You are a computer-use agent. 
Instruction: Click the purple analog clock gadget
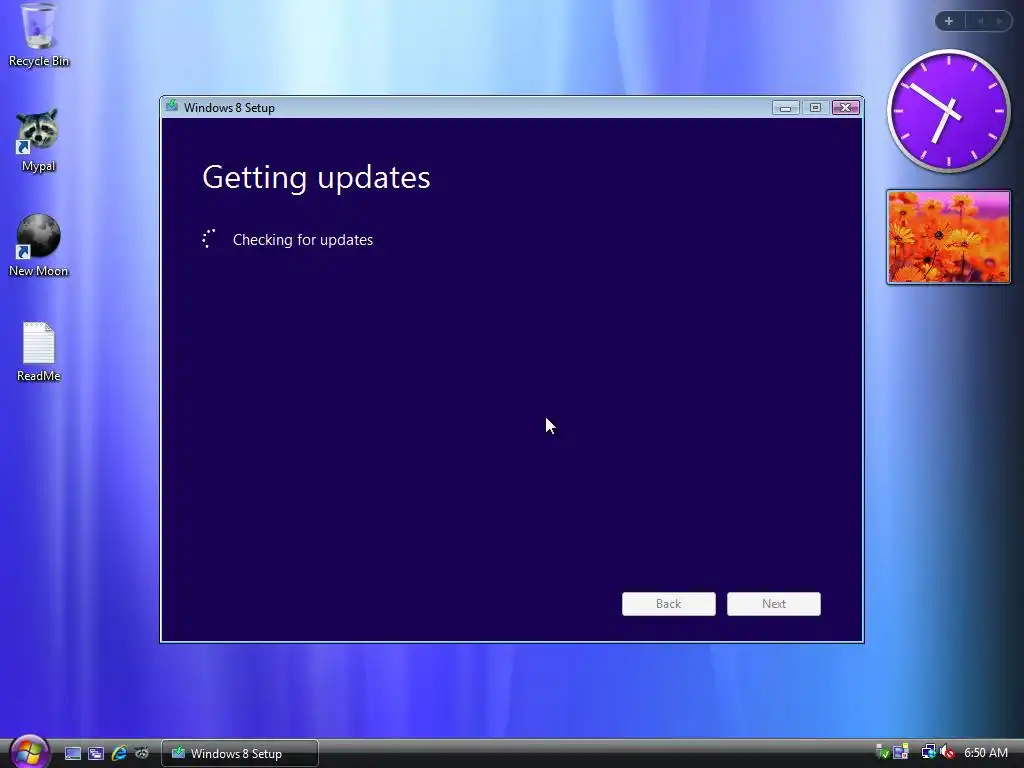click(948, 111)
